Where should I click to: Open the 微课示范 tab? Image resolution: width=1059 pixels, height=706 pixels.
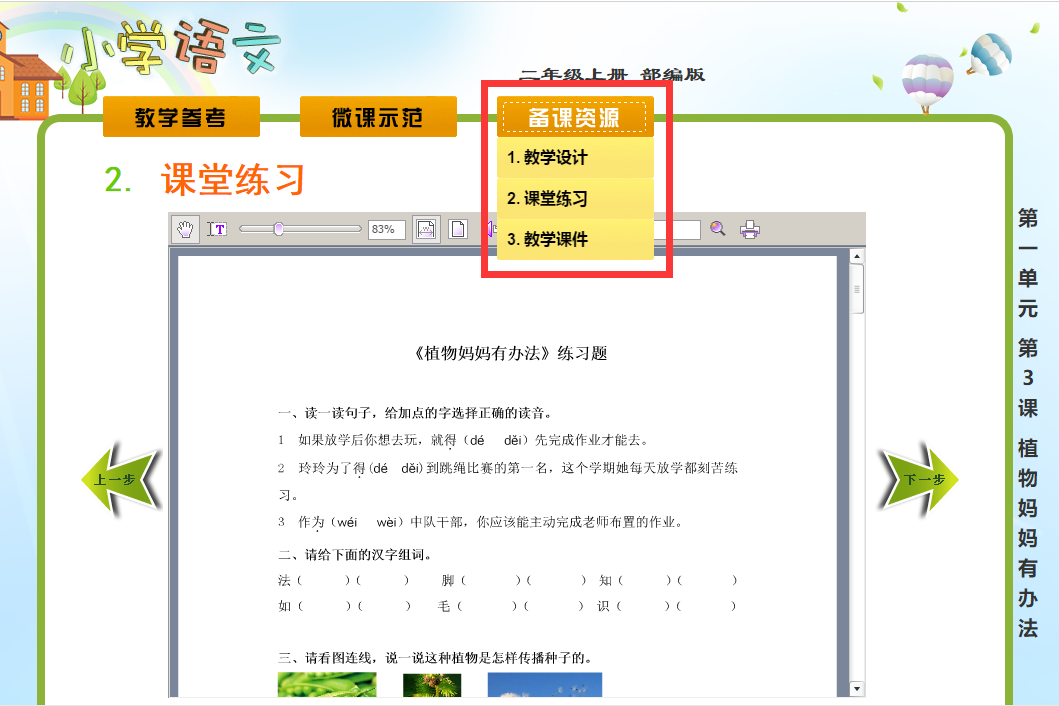click(x=378, y=117)
